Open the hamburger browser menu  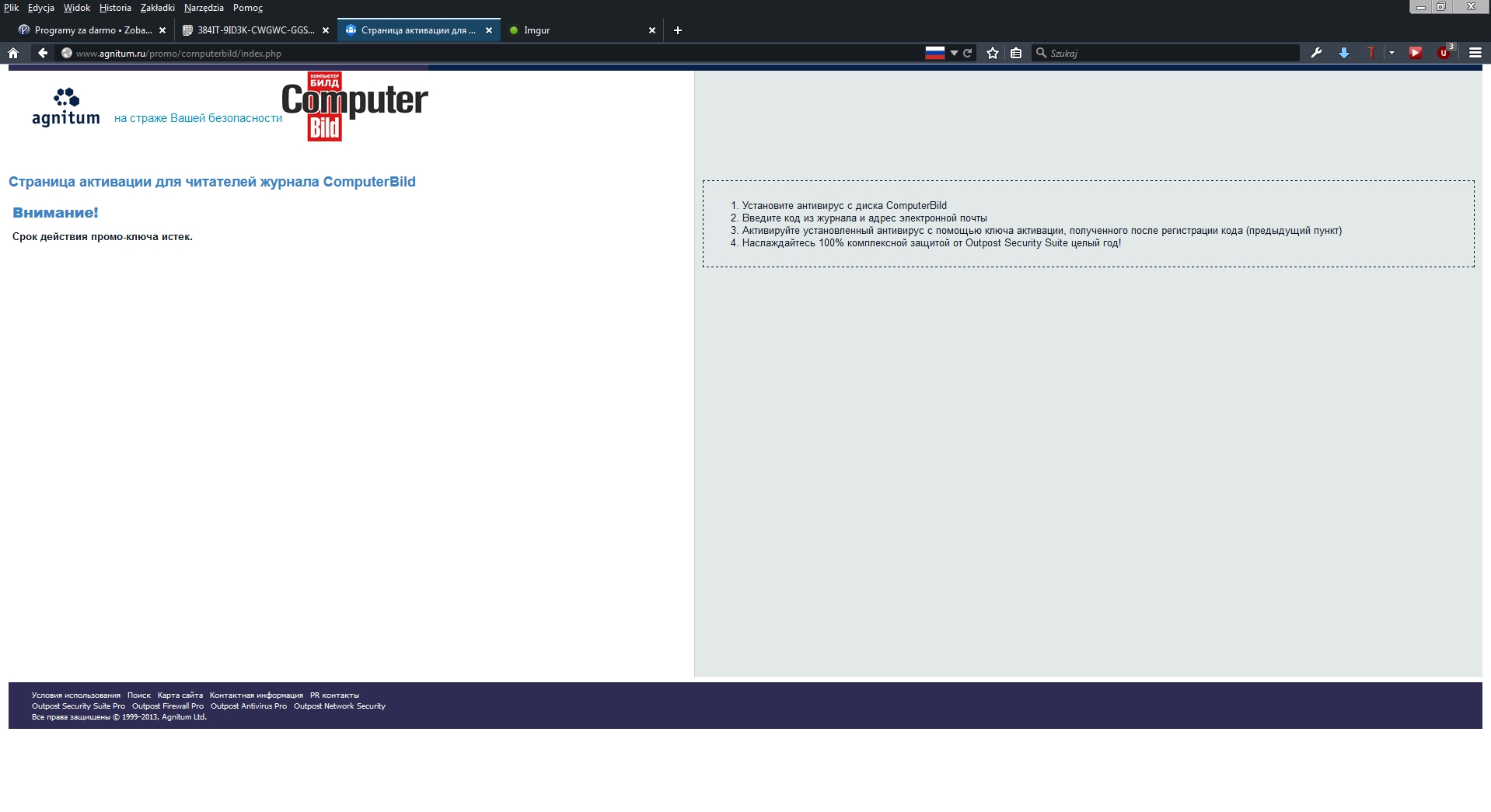pyautogui.click(x=1475, y=53)
